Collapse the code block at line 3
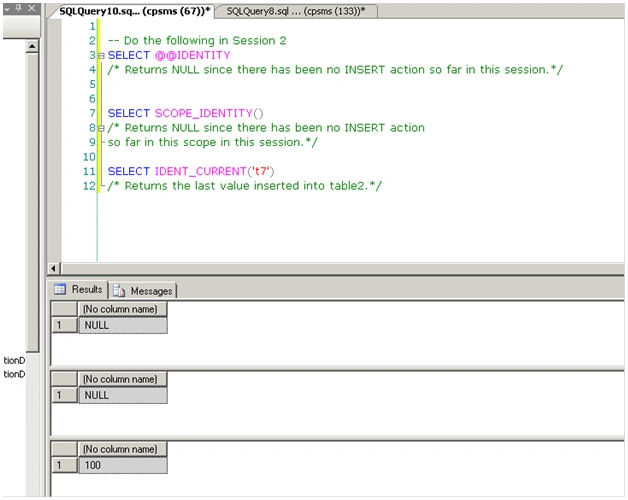The width and height of the screenshot is (628, 500). tap(101, 55)
